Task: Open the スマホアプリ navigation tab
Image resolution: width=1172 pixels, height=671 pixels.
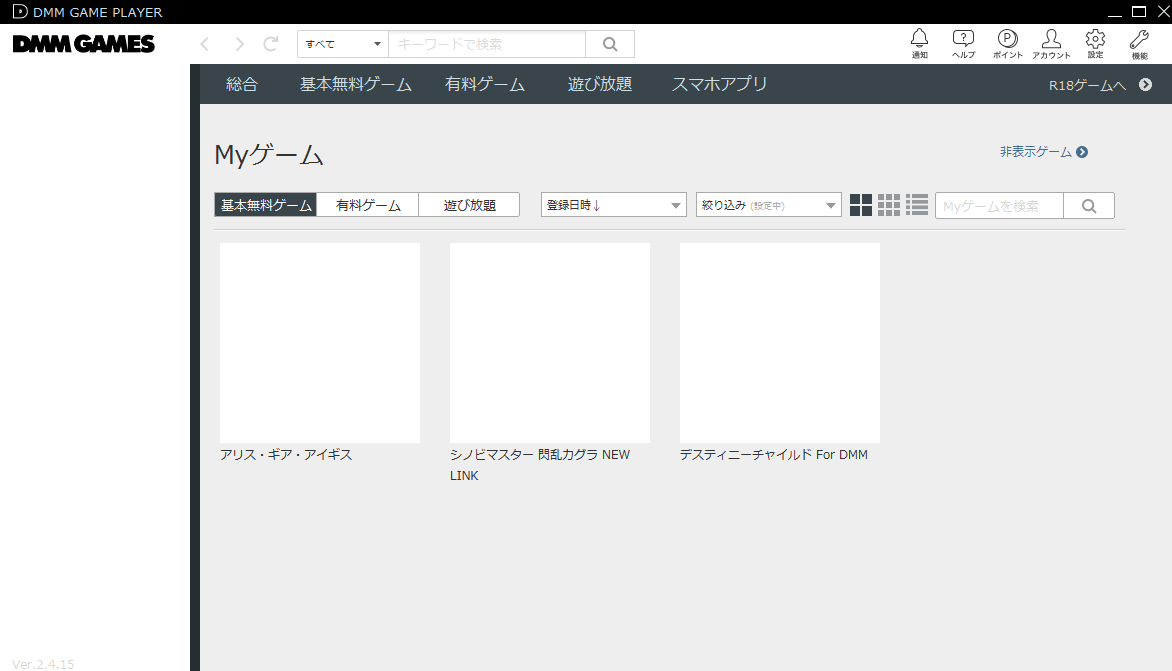Action: tap(719, 84)
